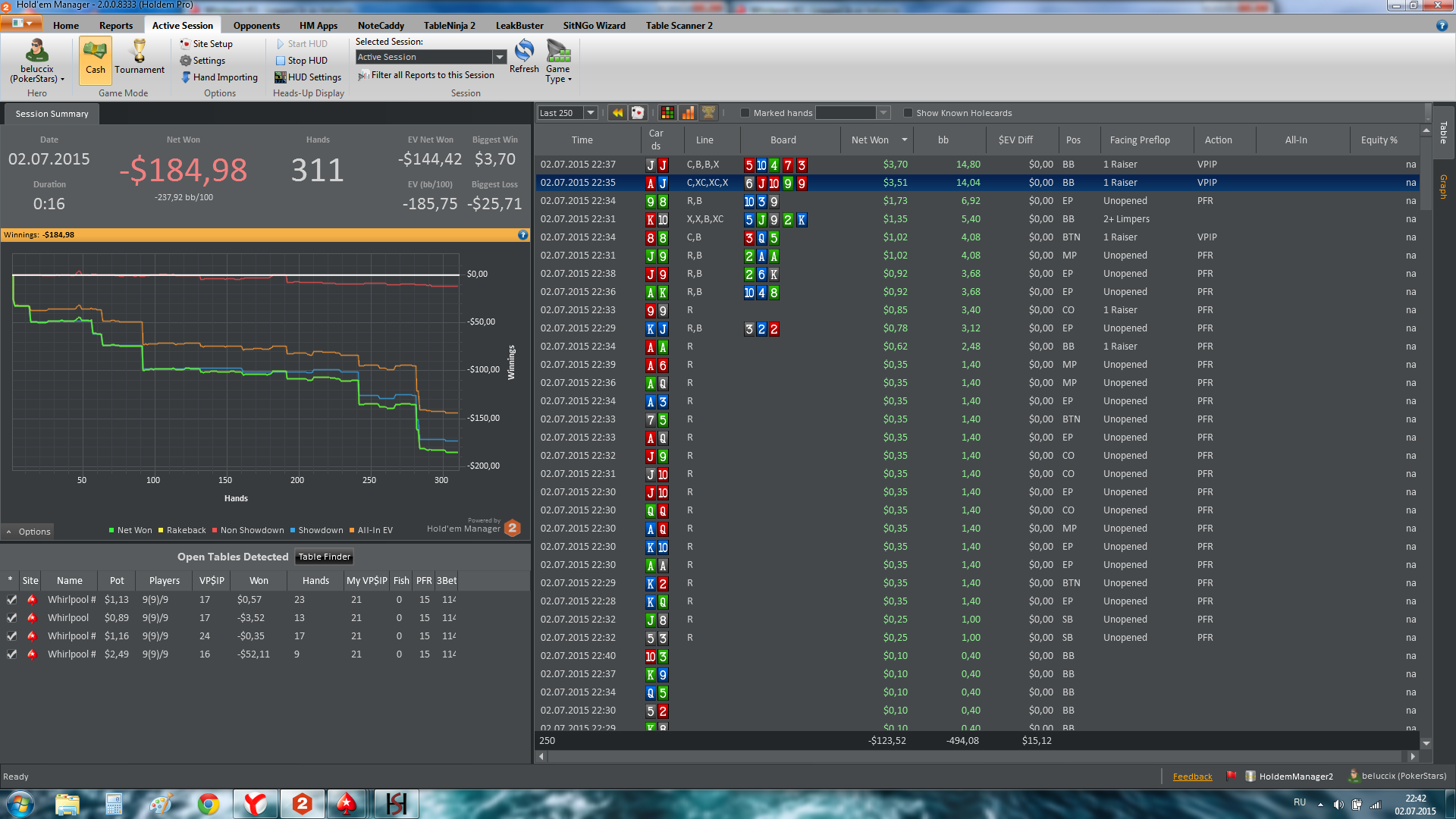
Task: Click the beluccix hero avatar icon
Action: coord(36,51)
